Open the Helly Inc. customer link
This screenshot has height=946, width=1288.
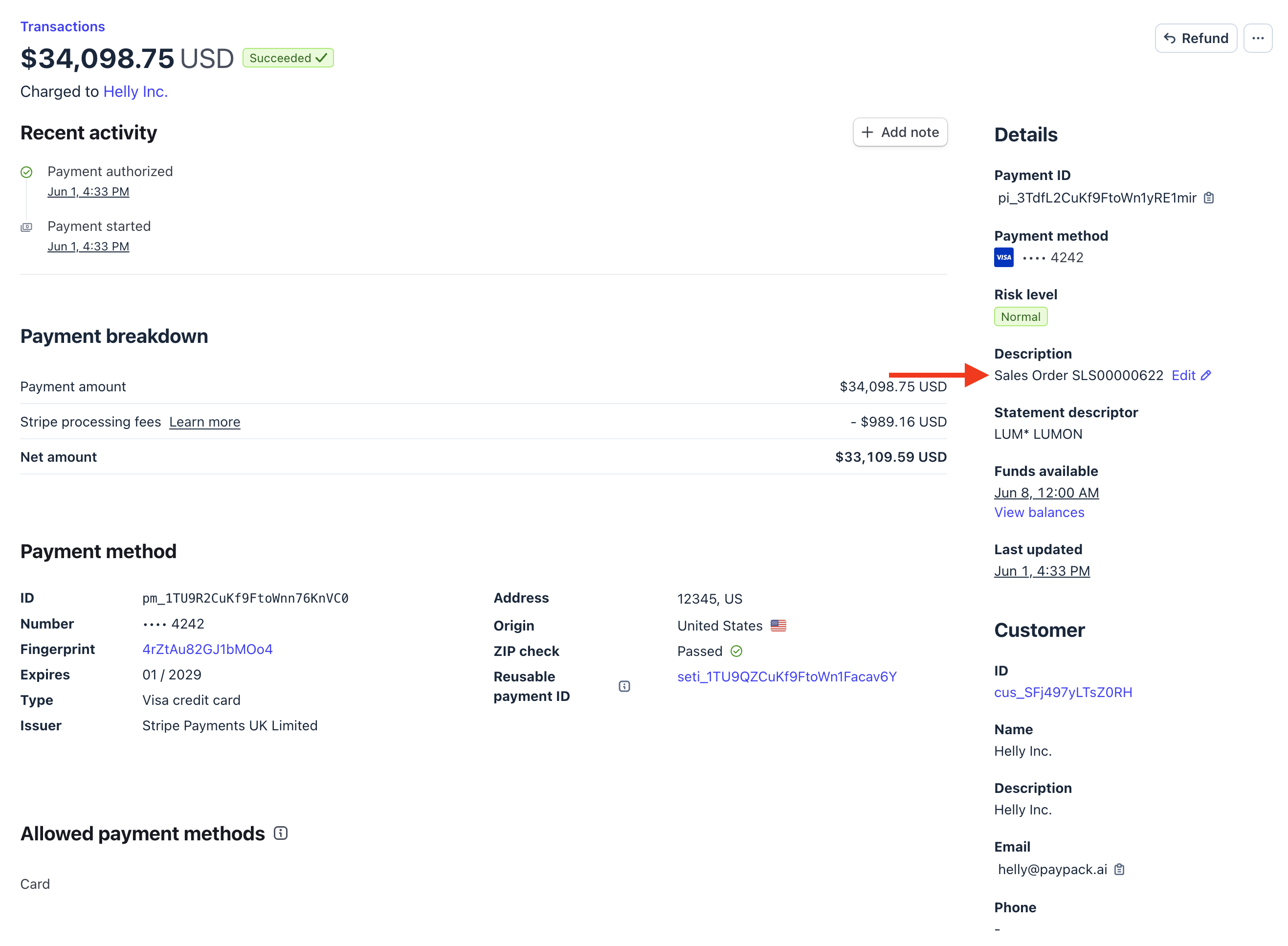(x=135, y=91)
